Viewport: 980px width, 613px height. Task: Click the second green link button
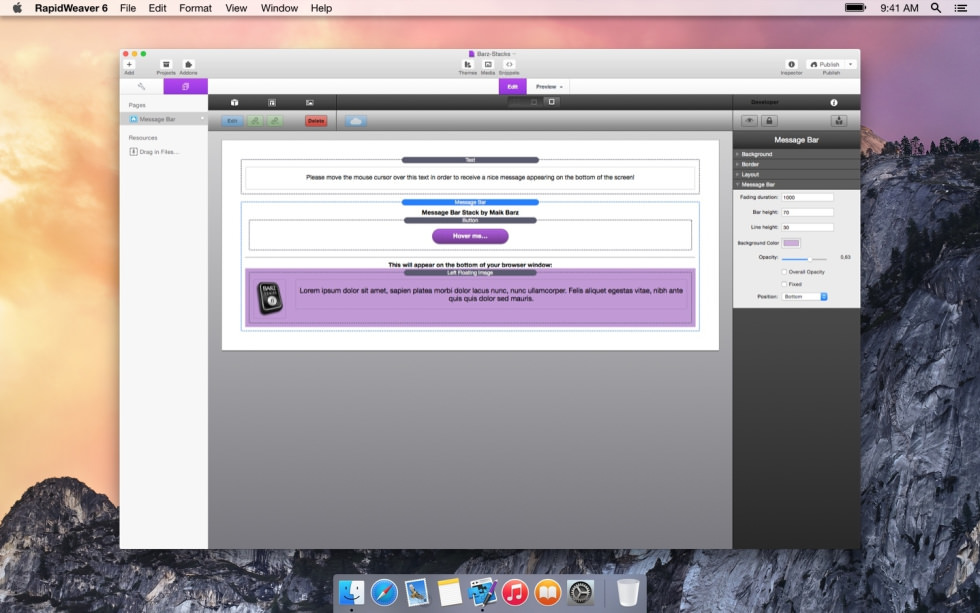click(x=275, y=121)
